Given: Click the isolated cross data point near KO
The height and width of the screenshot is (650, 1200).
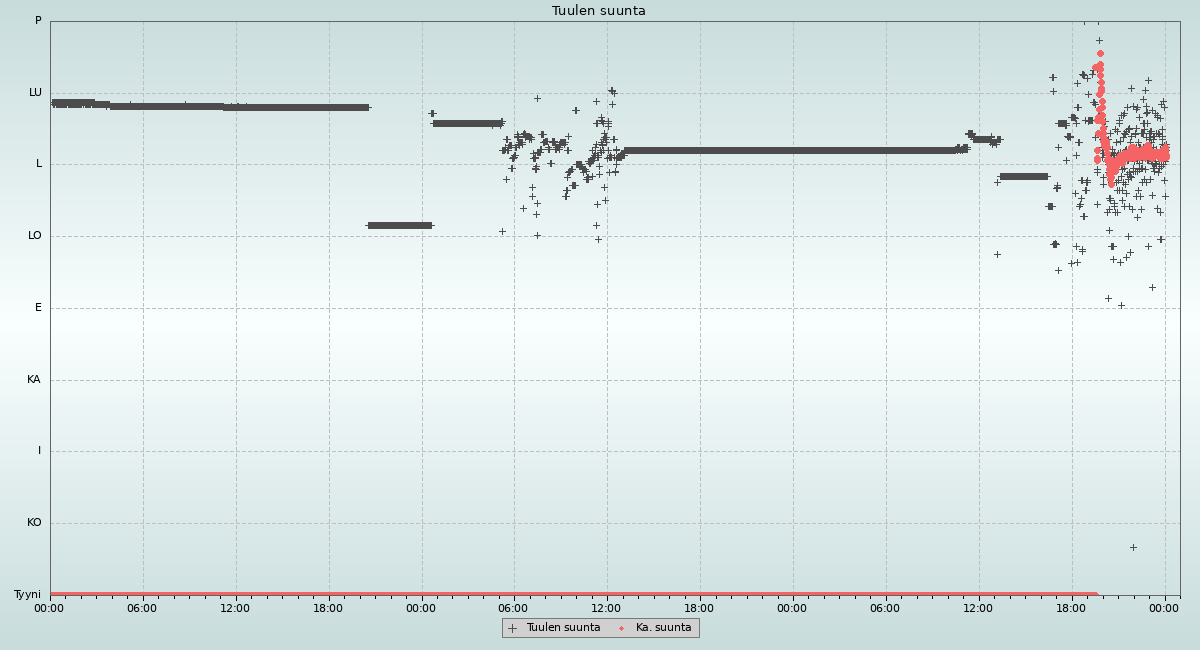Looking at the screenshot, I should [x=1133, y=547].
